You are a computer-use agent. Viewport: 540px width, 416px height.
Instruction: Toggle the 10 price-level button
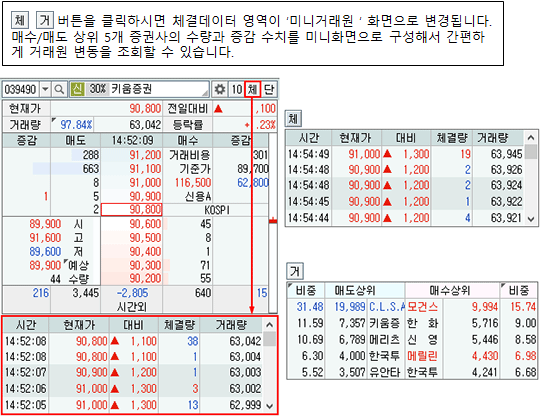click(236, 90)
